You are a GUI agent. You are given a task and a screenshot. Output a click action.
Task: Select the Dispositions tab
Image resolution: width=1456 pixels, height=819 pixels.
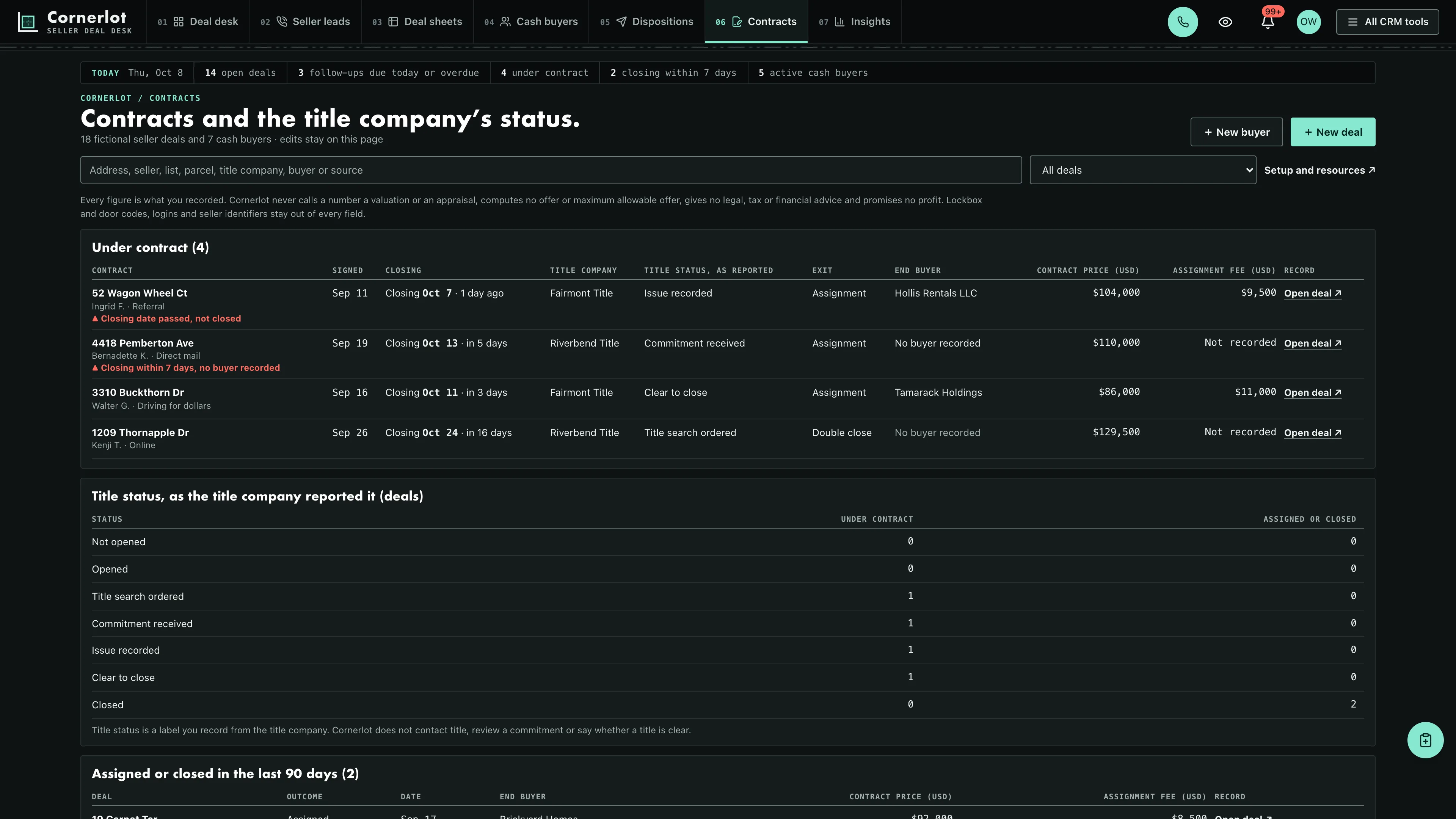click(646, 22)
